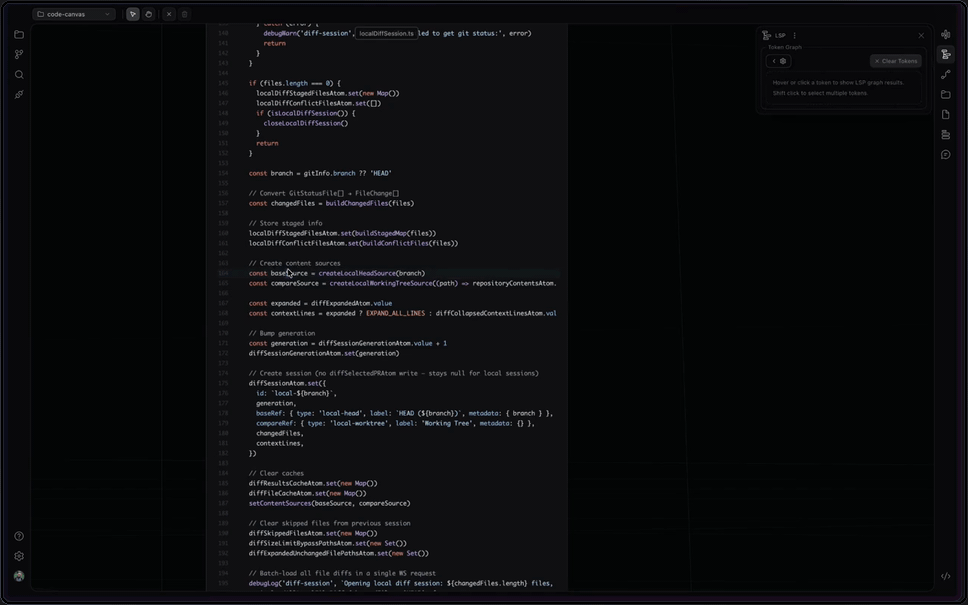
Task: Click compareSource variable on line 165
Action: [x=294, y=283]
